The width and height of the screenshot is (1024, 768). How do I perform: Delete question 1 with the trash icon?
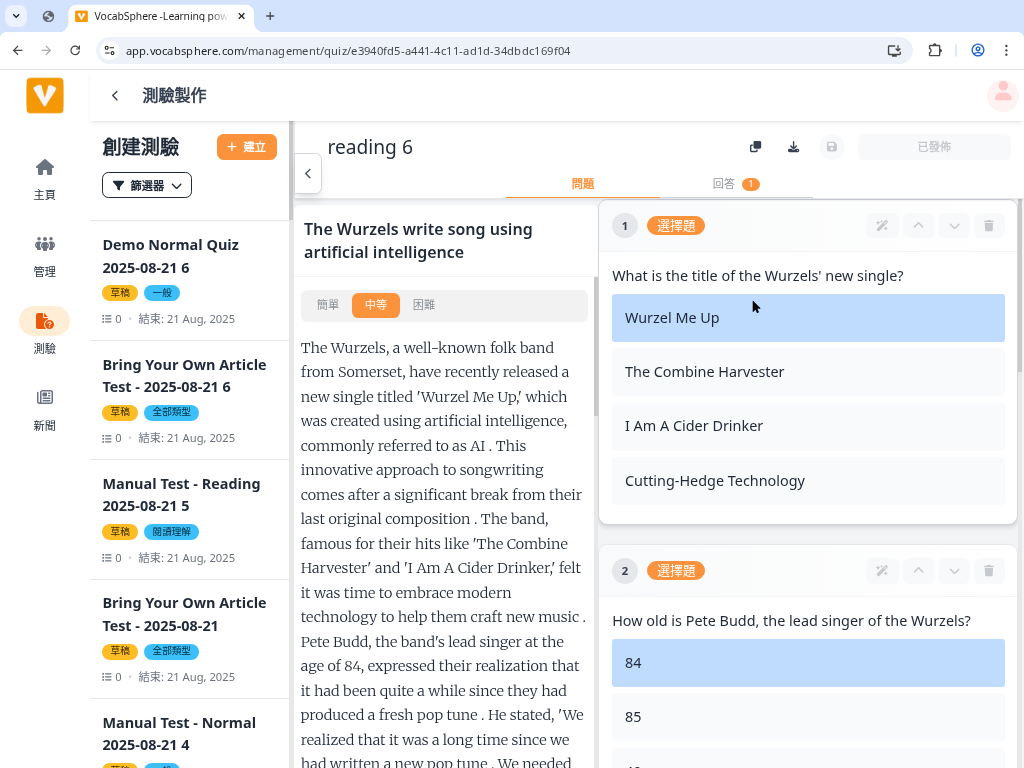[x=989, y=225]
